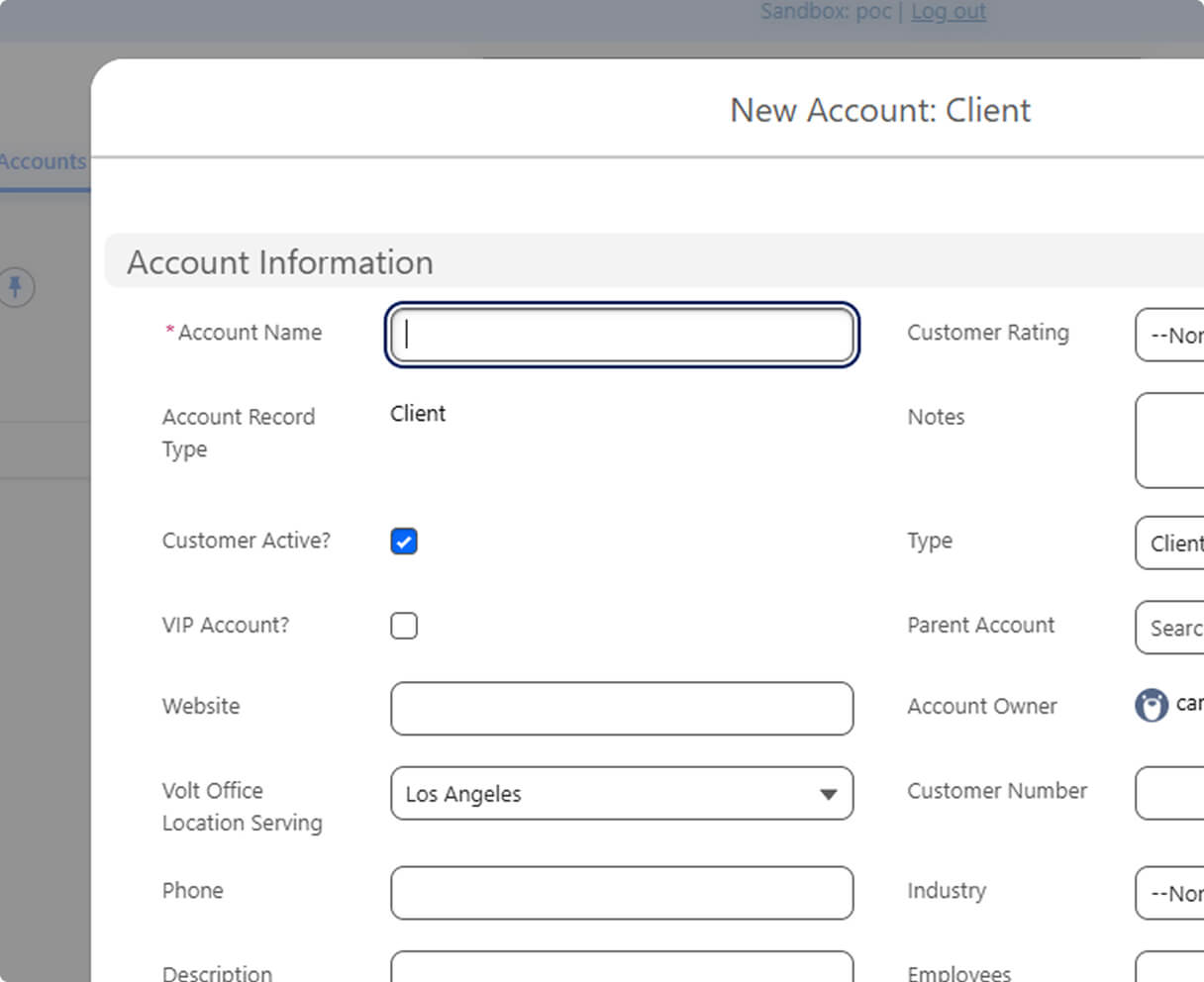Enable the VIP Account checkbox
The image size is (1204, 982).
click(404, 626)
